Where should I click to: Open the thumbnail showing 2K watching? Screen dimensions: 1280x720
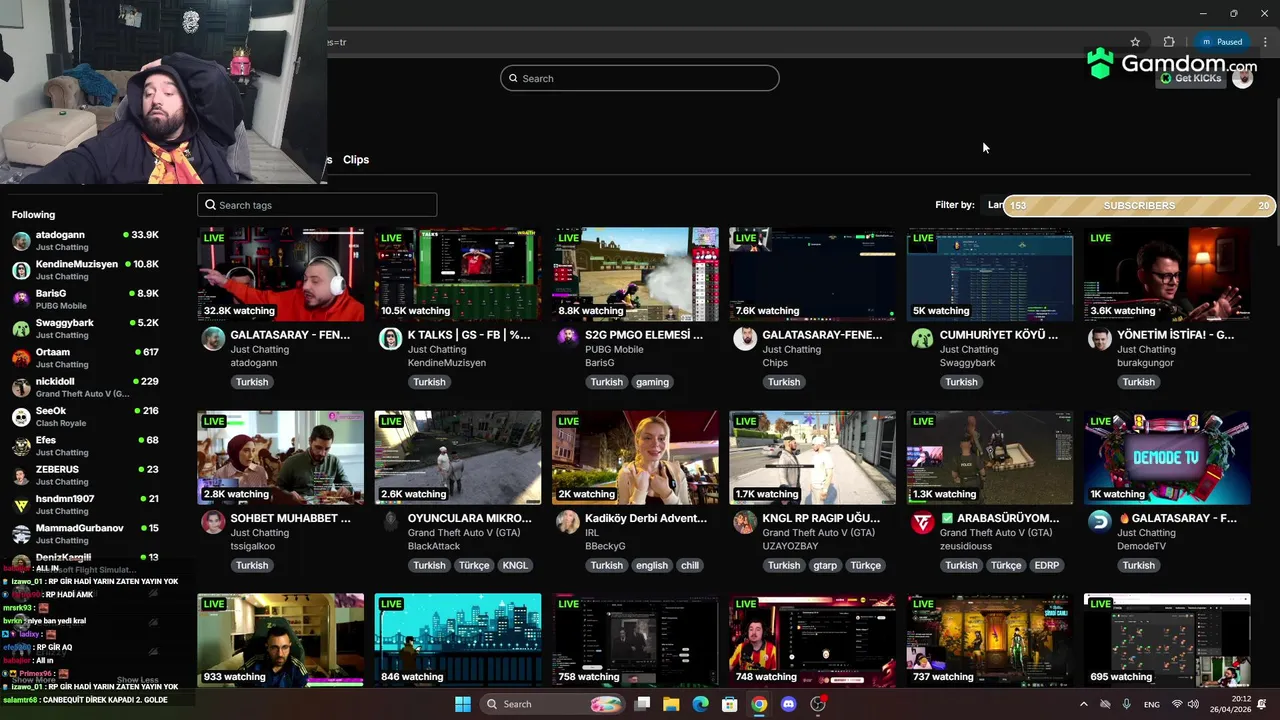click(x=635, y=457)
